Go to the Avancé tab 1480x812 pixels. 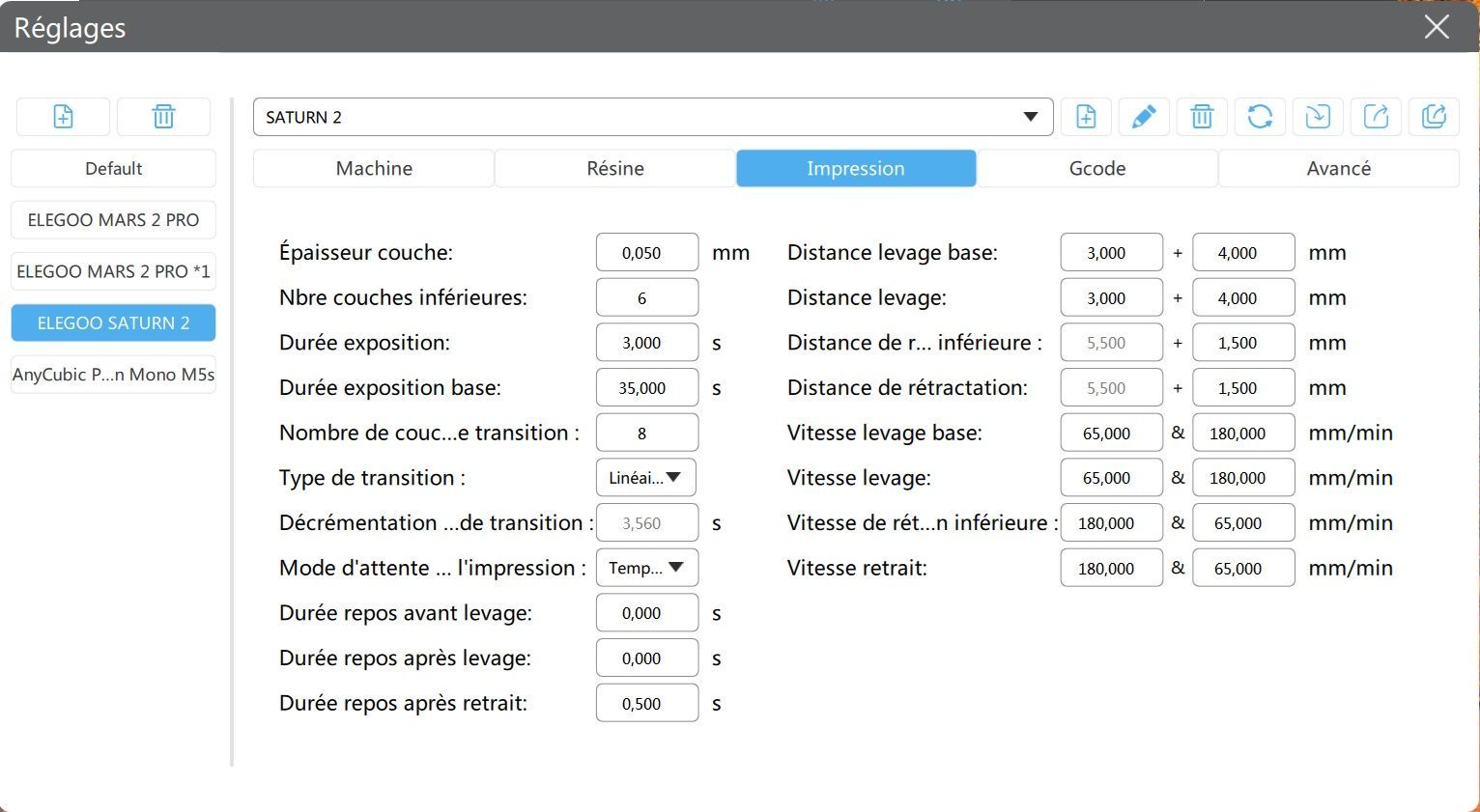1338,168
